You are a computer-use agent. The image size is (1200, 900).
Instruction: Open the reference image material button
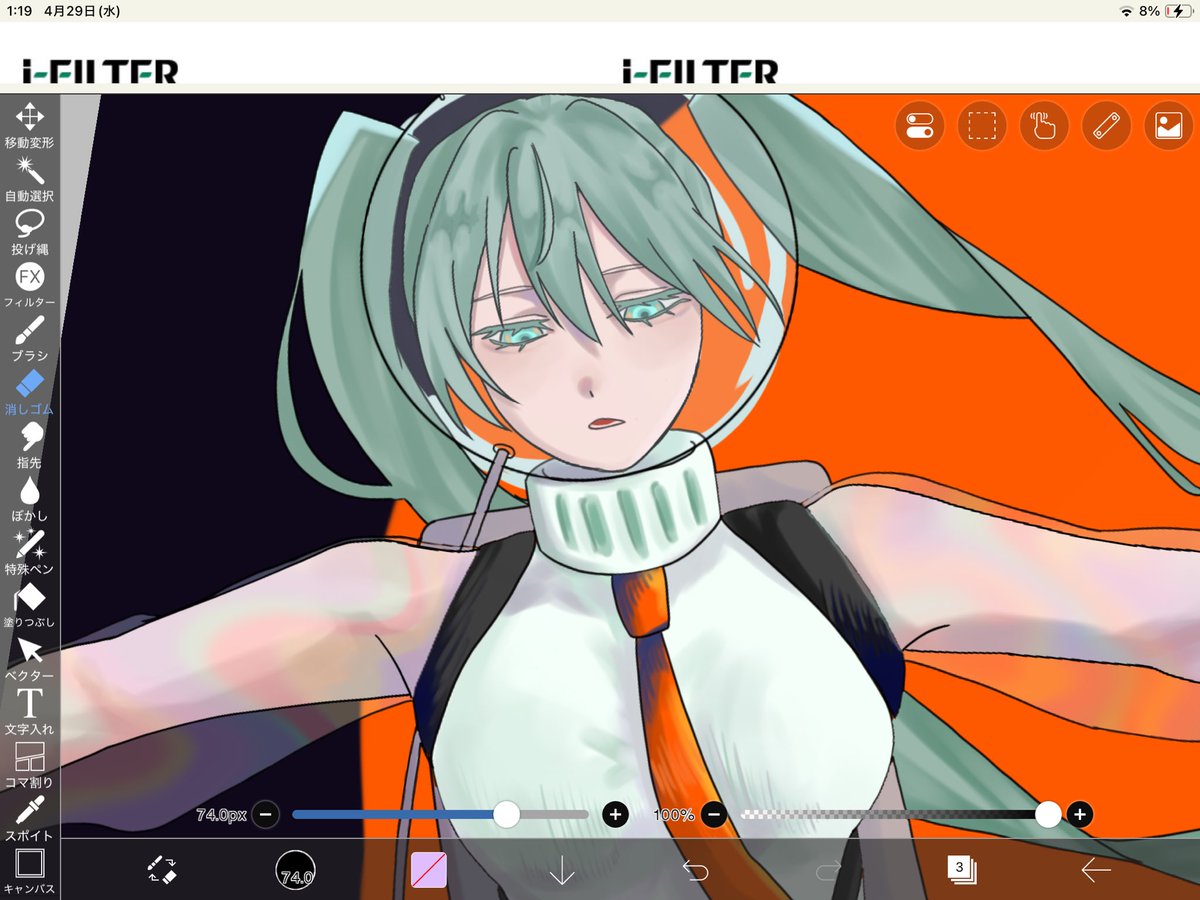coord(1168,126)
